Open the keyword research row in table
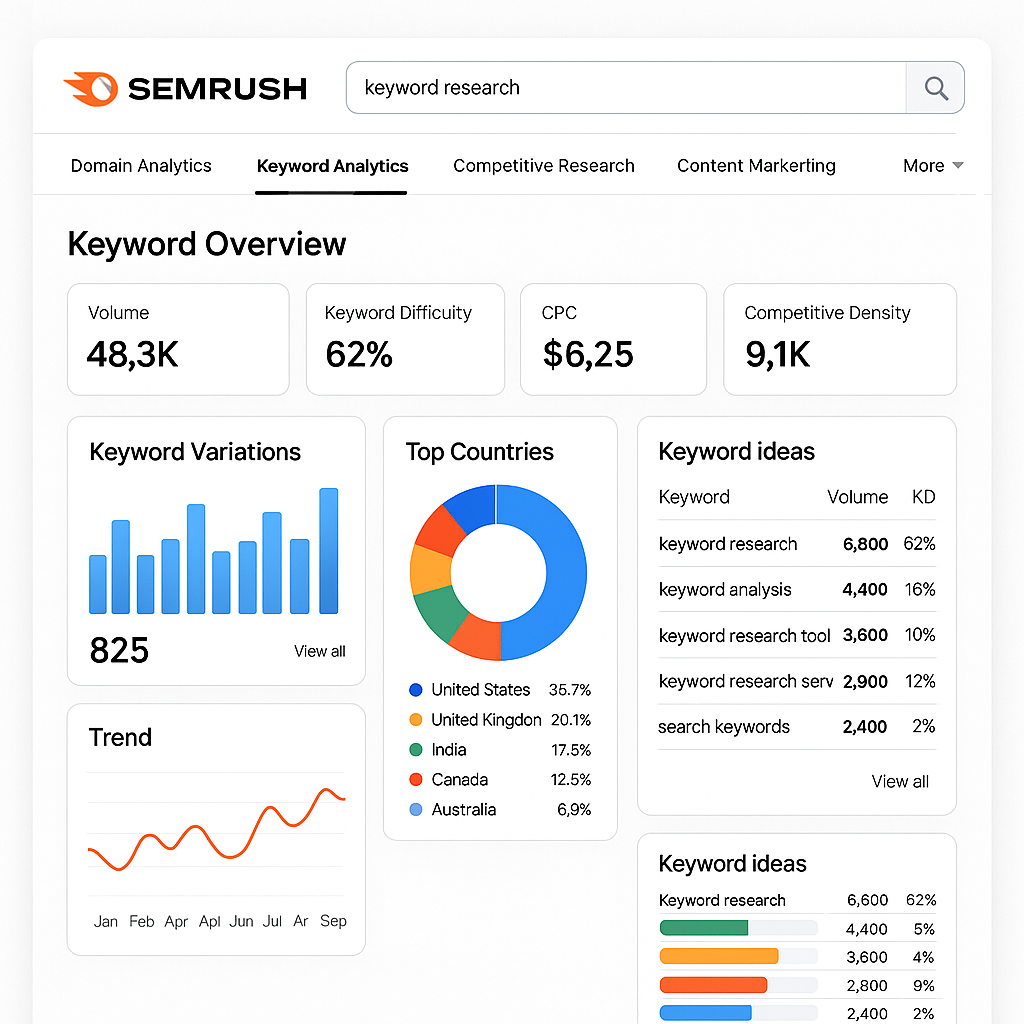The image size is (1024, 1024). coord(797,544)
